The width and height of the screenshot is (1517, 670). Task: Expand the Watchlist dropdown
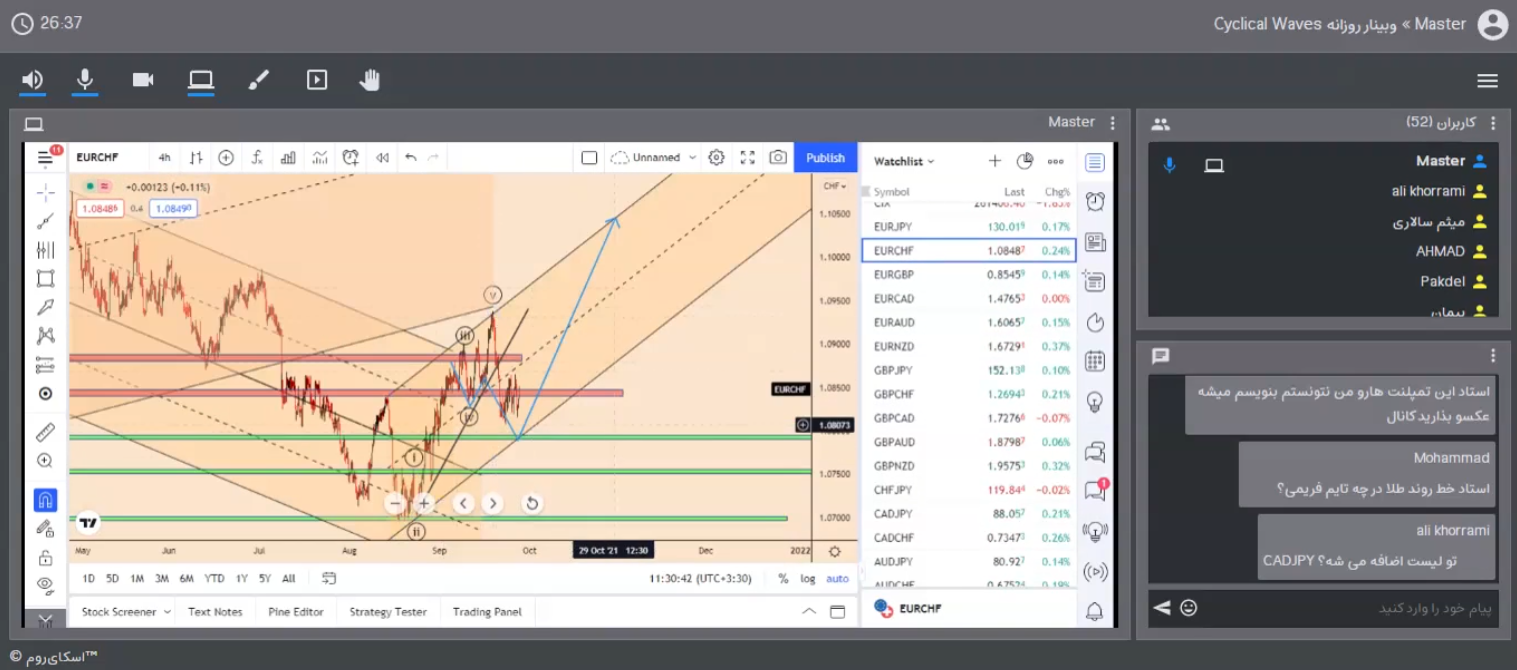pyautogui.click(x=904, y=161)
